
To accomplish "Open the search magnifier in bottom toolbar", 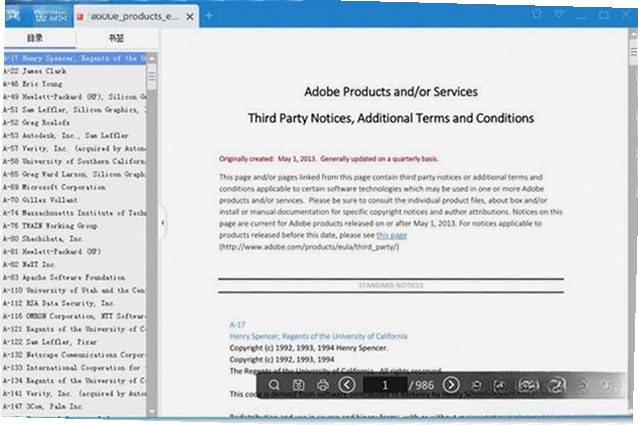I will point(275,385).
